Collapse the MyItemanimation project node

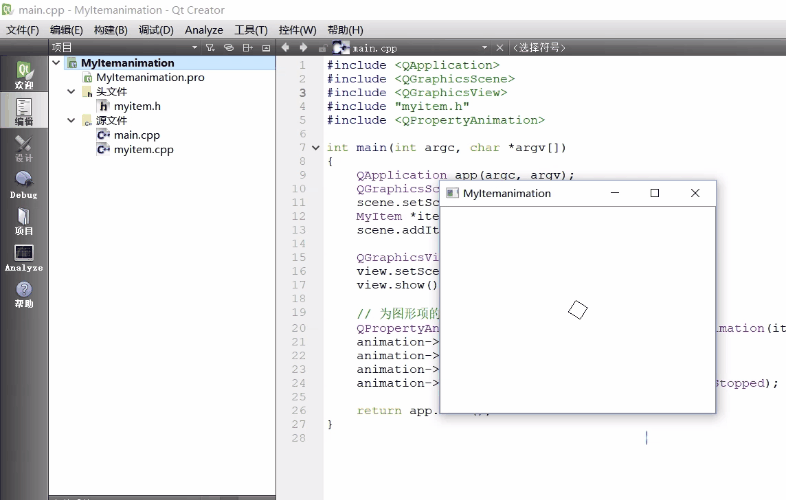point(56,63)
